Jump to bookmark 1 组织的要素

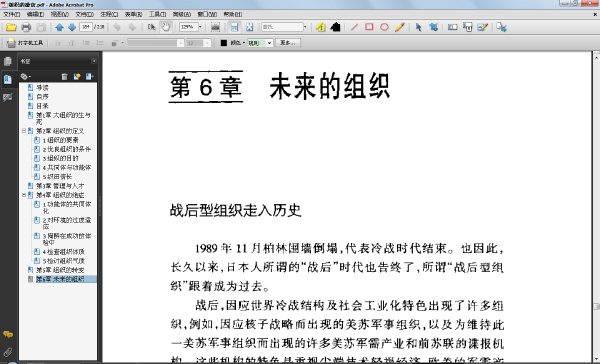tap(60, 140)
